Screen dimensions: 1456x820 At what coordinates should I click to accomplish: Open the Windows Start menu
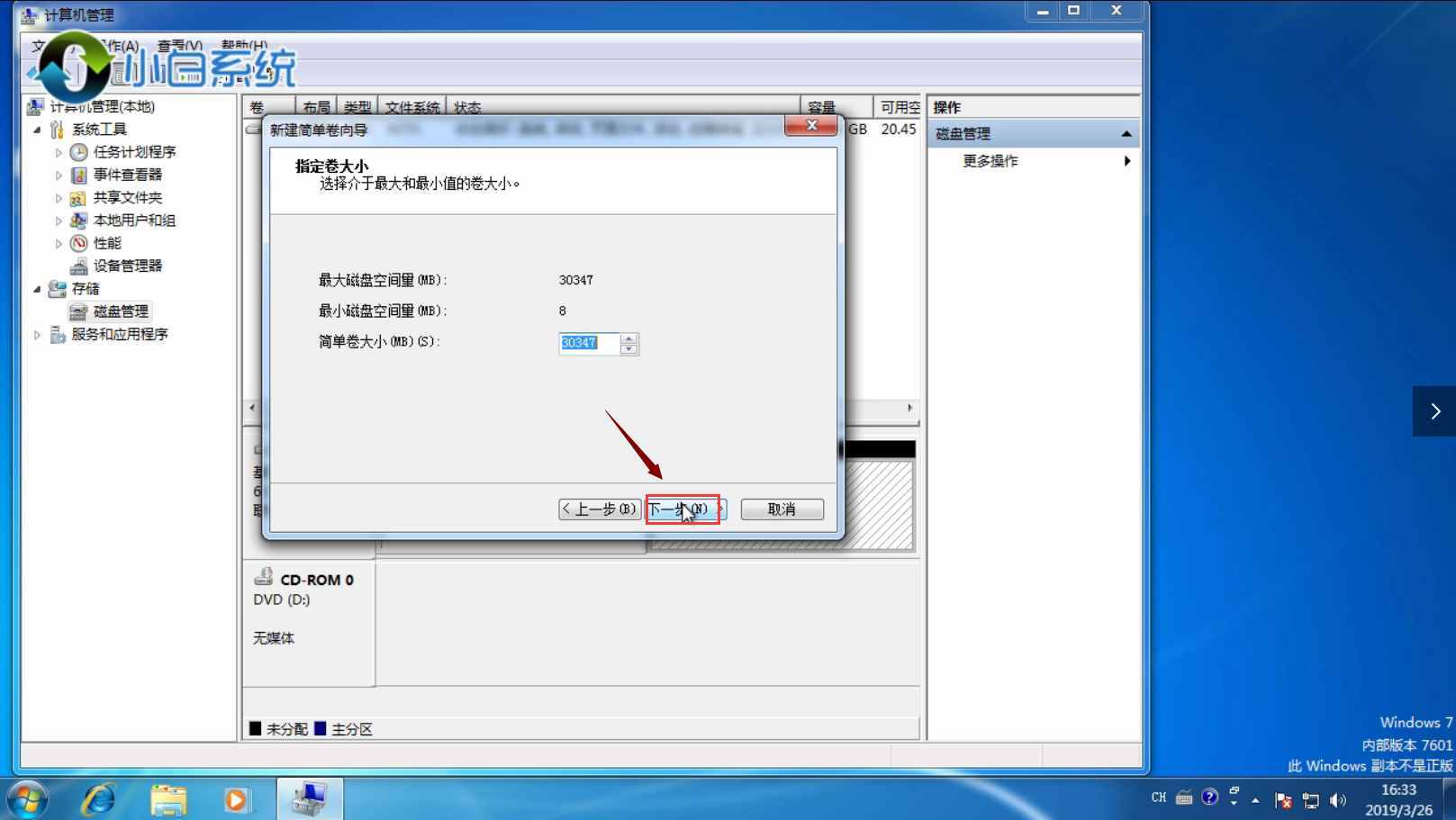tap(27, 799)
